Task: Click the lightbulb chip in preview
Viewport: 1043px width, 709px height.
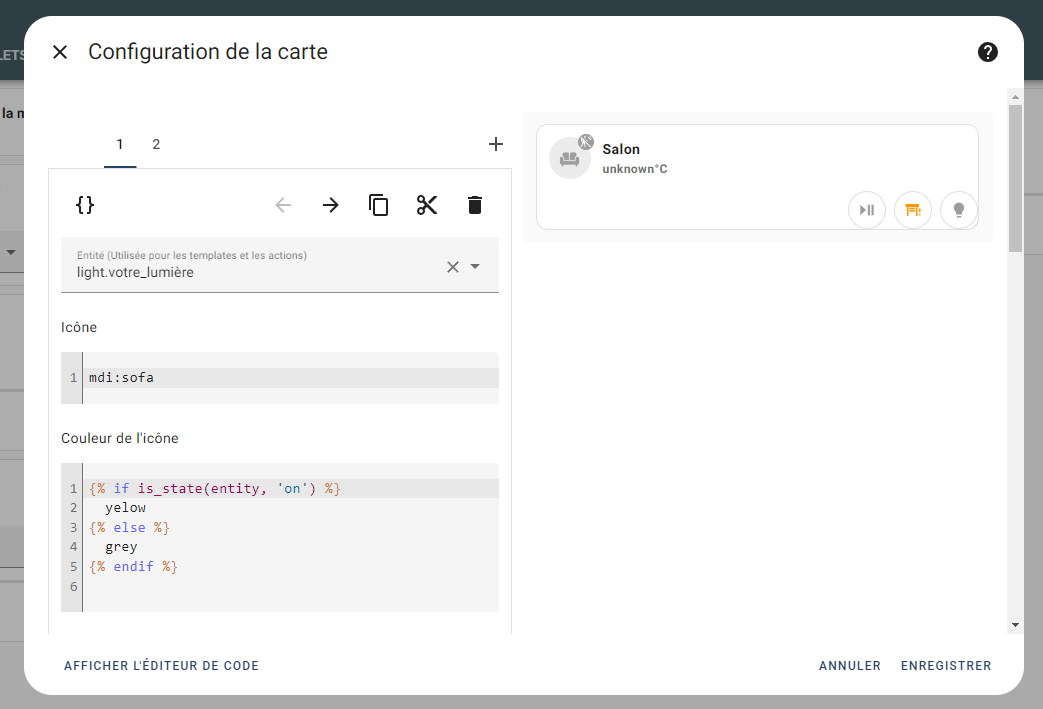Action: point(959,210)
